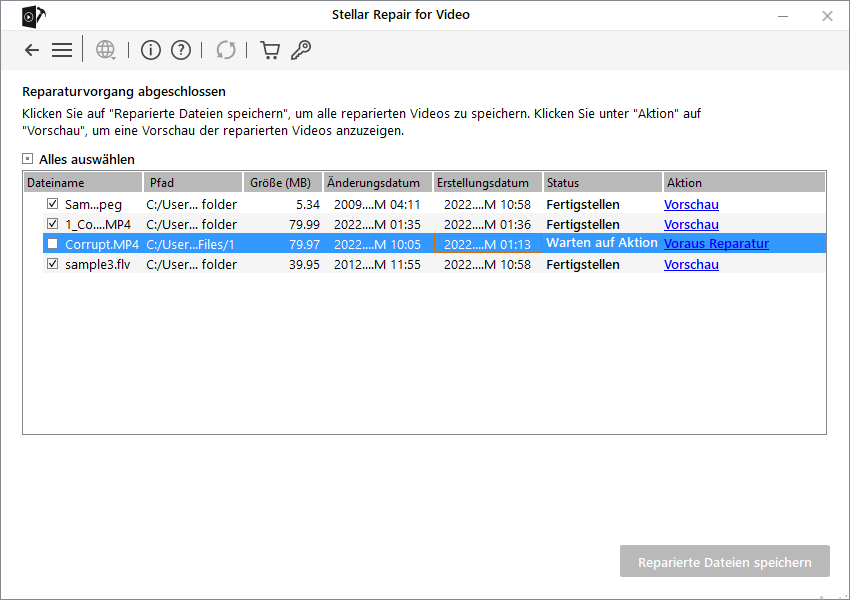The height and width of the screenshot is (600, 850).
Task: Click Voraus Reparatur link for Corrupt.MP4
Action: (x=716, y=244)
